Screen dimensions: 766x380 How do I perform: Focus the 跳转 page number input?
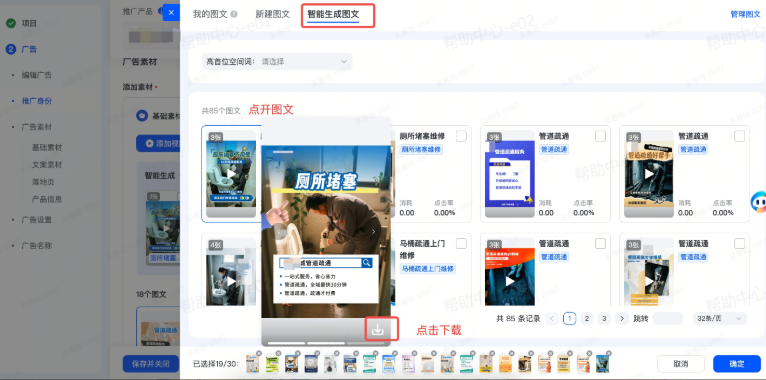pos(668,318)
